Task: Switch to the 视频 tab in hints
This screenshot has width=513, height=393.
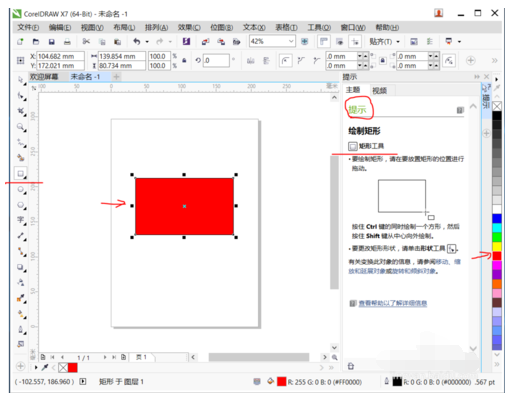Action: coord(379,91)
